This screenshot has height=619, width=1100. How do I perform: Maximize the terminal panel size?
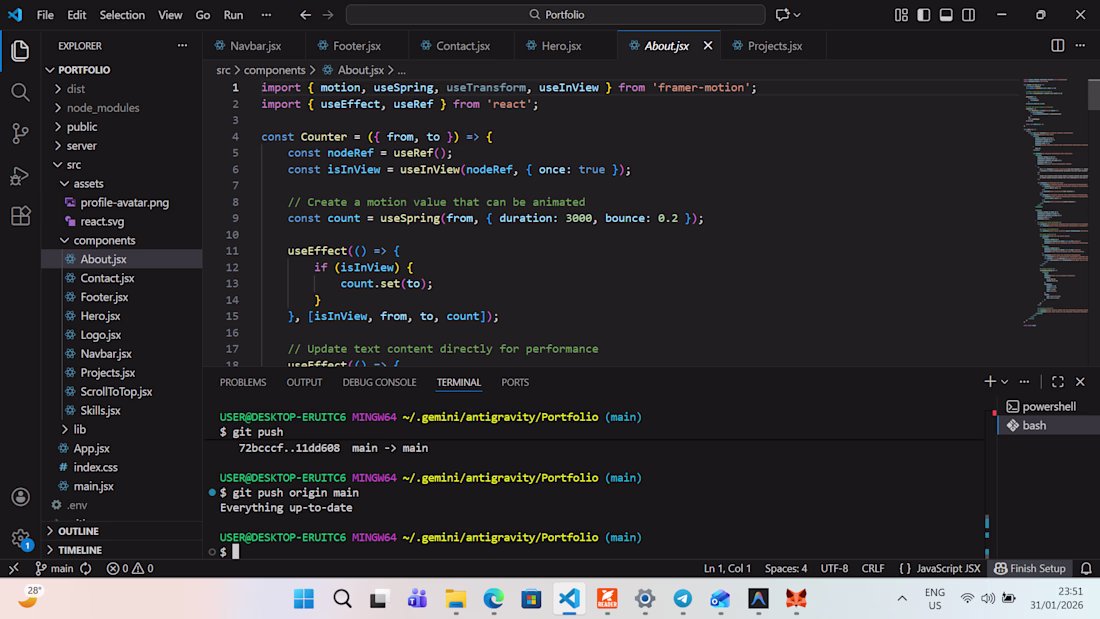click(x=1058, y=382)
